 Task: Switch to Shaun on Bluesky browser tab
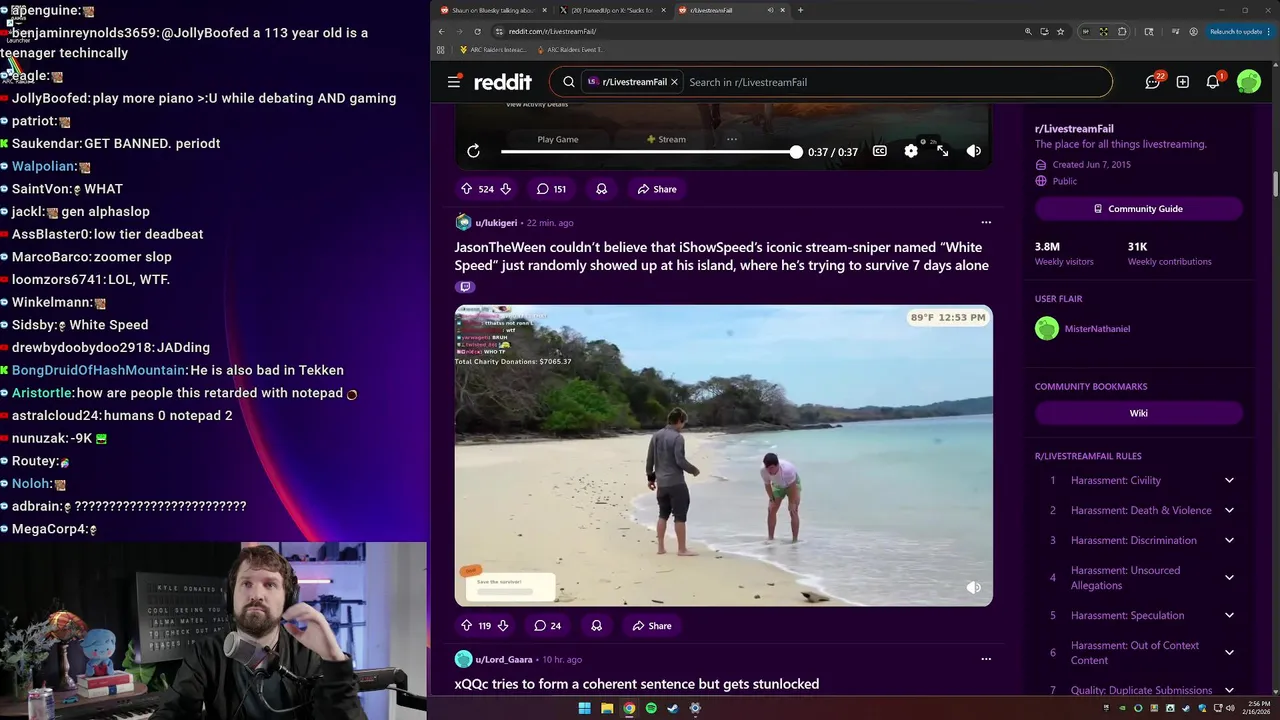493,10
